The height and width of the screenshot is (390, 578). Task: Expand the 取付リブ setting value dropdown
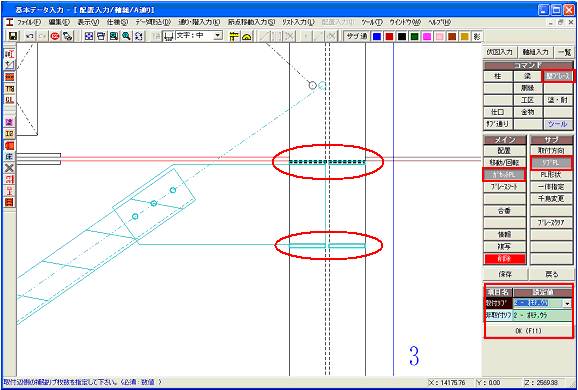[567, 304]
